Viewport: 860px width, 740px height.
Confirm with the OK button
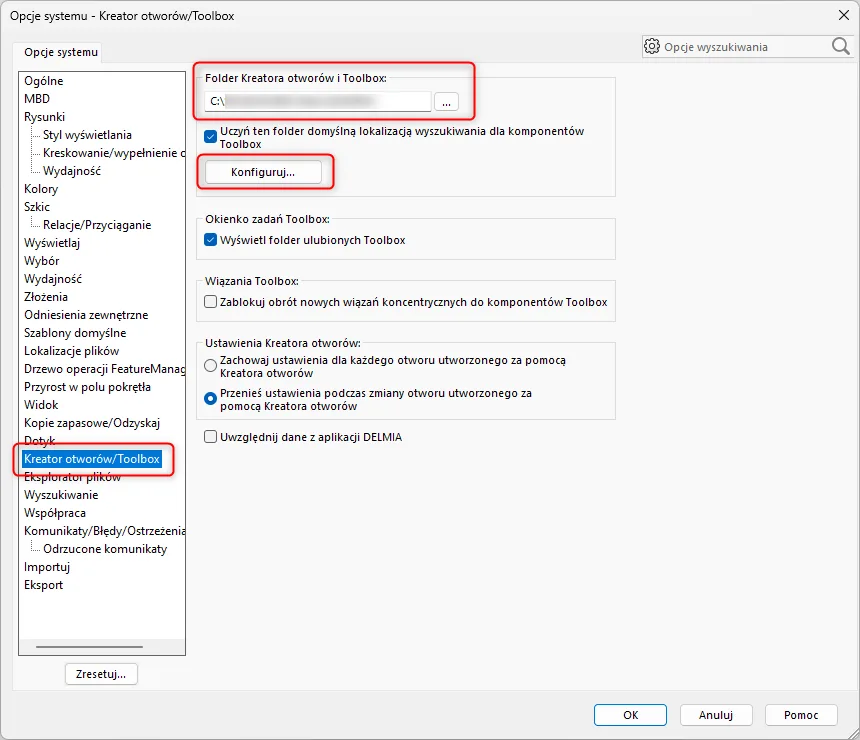[630, 715]
